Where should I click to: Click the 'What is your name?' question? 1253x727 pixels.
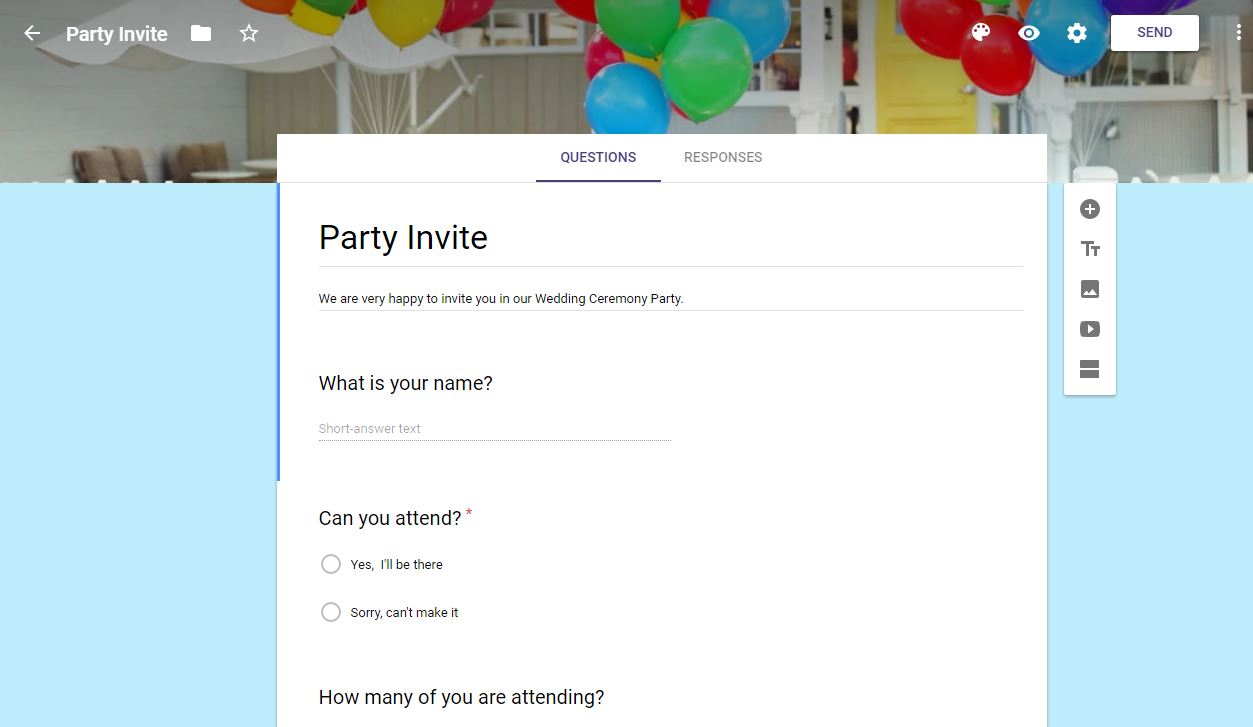405,383
